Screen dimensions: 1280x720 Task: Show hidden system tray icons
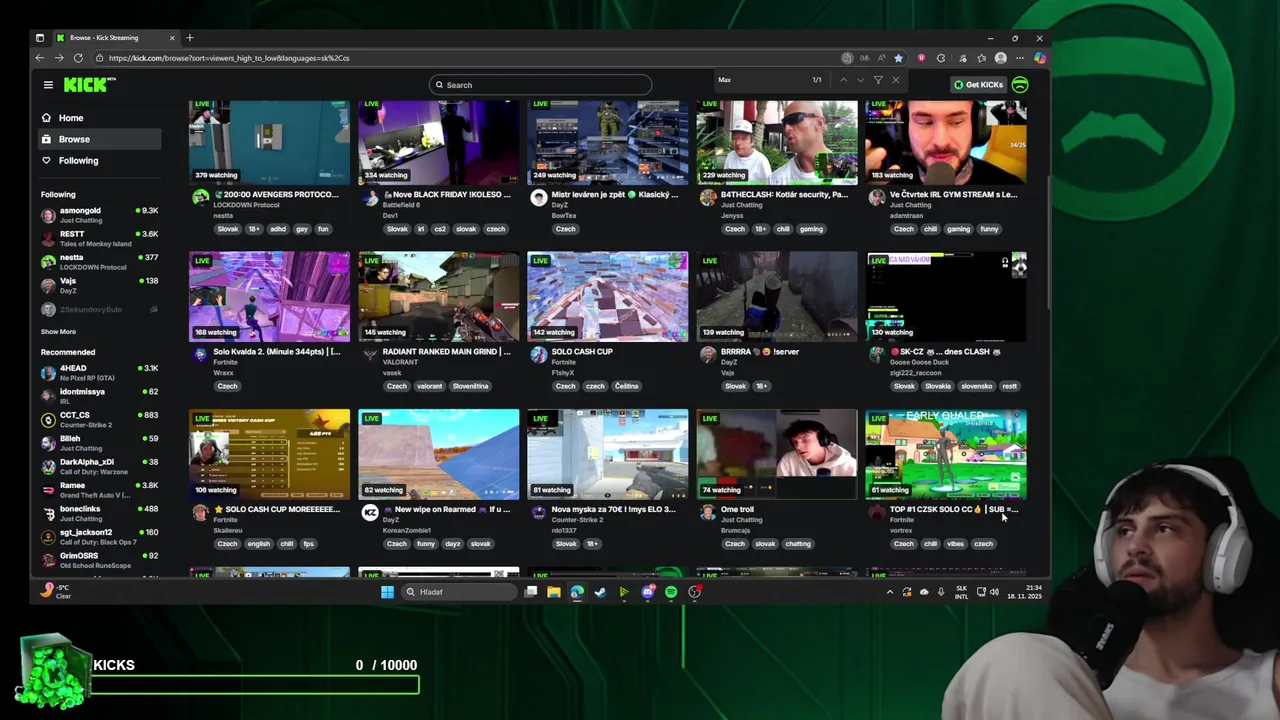890,592
